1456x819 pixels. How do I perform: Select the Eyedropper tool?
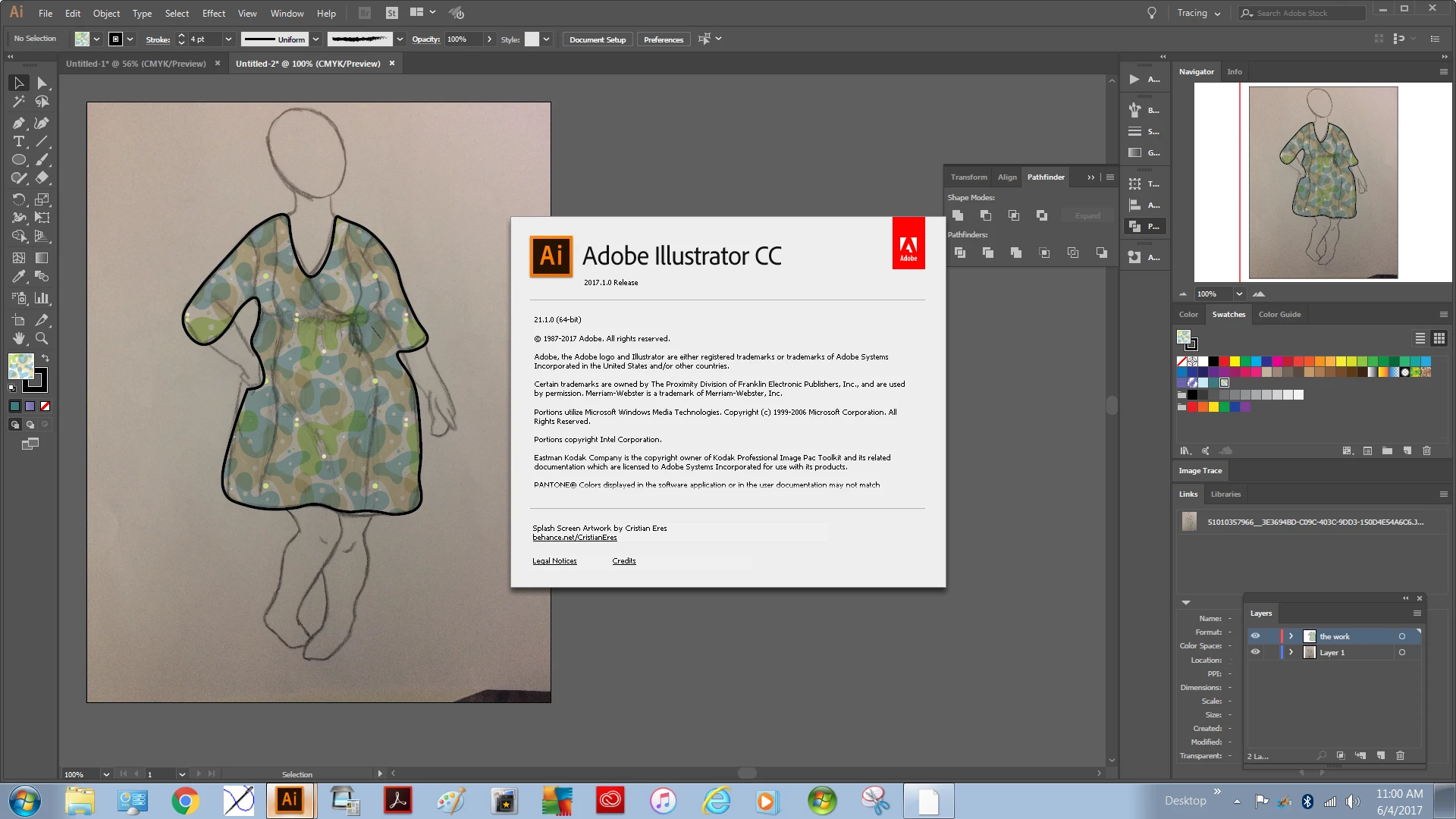pyautogui.click(x=19, y=277)
